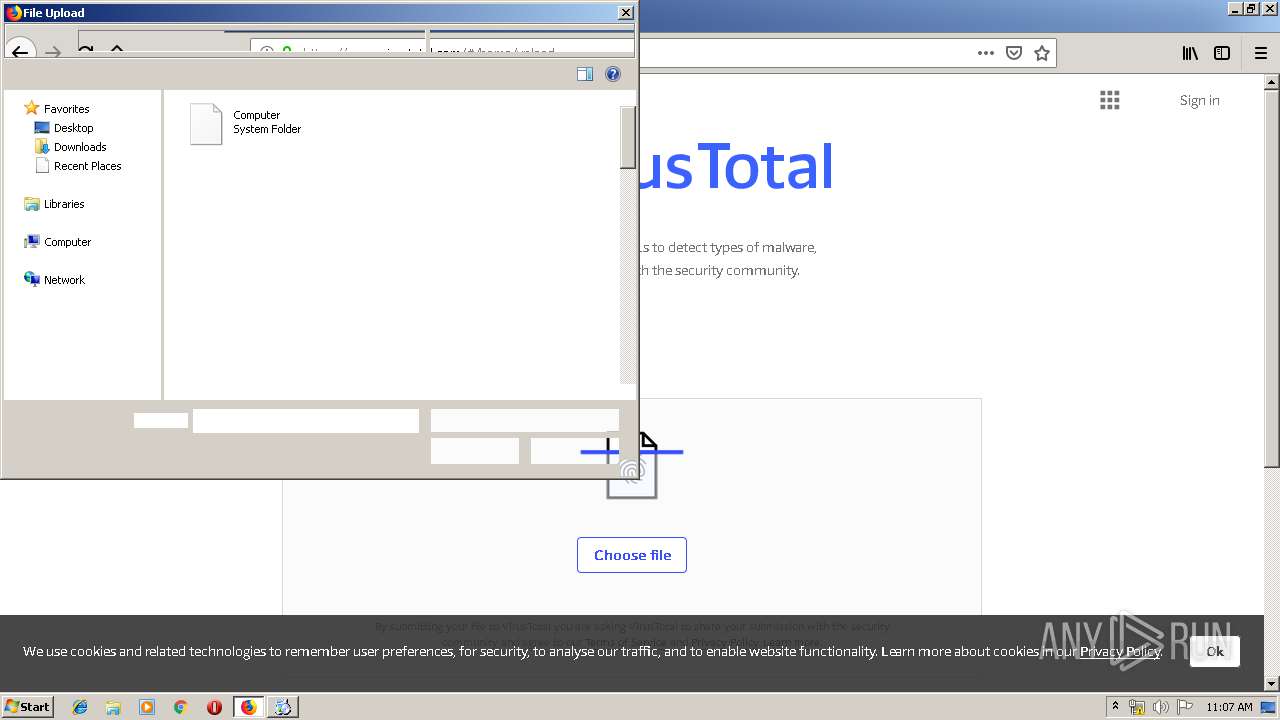Show hidden tray icons arrow
The height and width of the screenshot is (720, 1280).
1115,707
